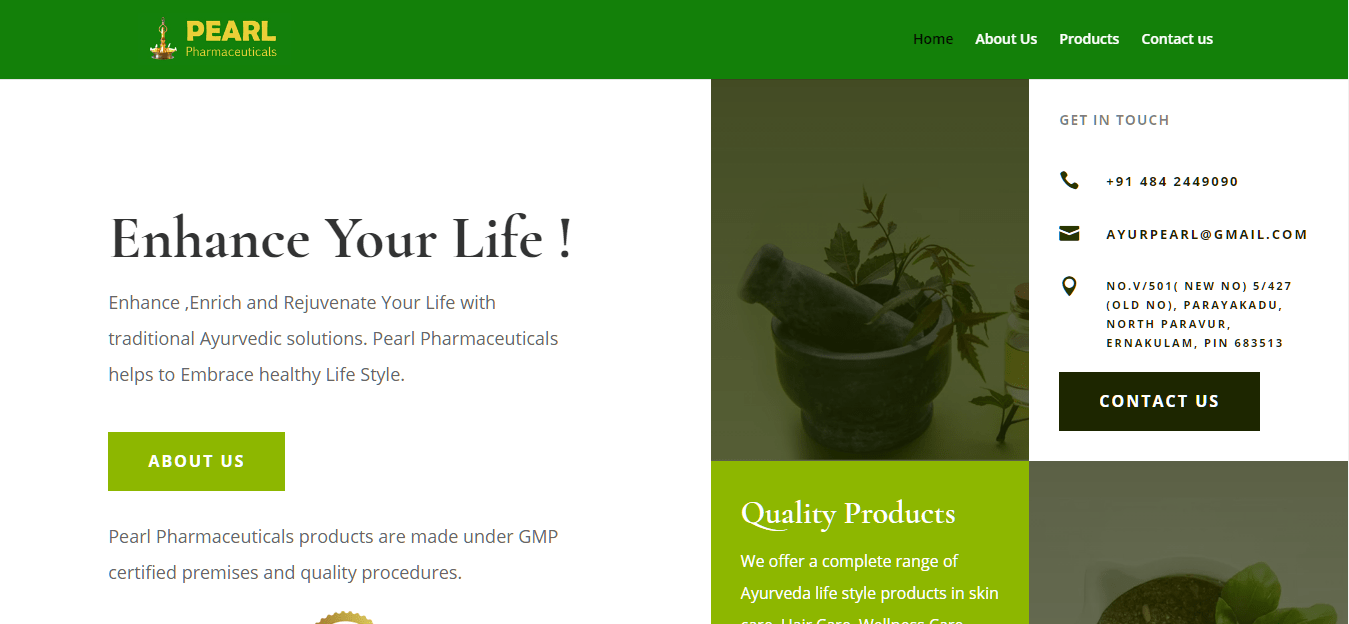
Task: Click the PEARL Pharmaceuticals brand text
Action: tap(231, 39)
